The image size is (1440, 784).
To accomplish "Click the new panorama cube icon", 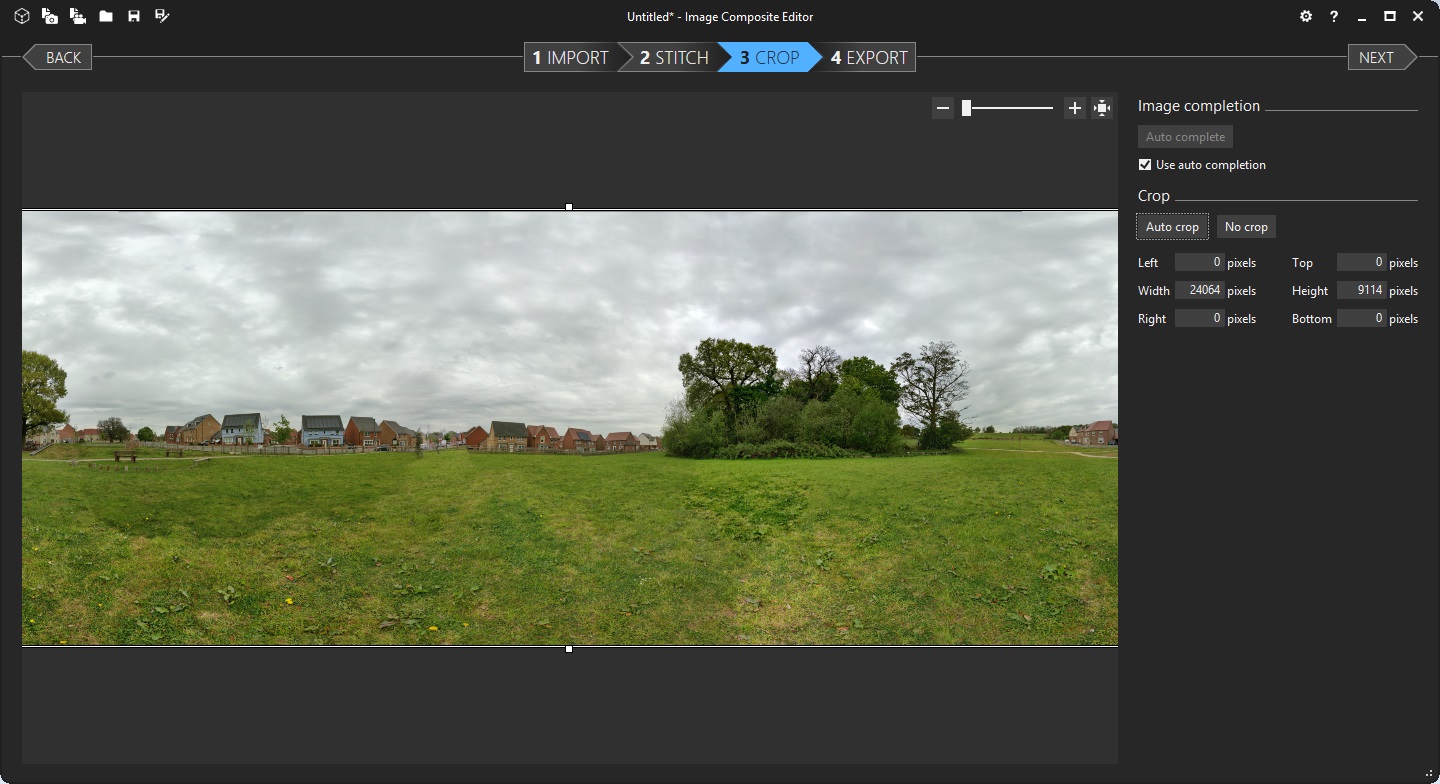I will pos(21,16).
